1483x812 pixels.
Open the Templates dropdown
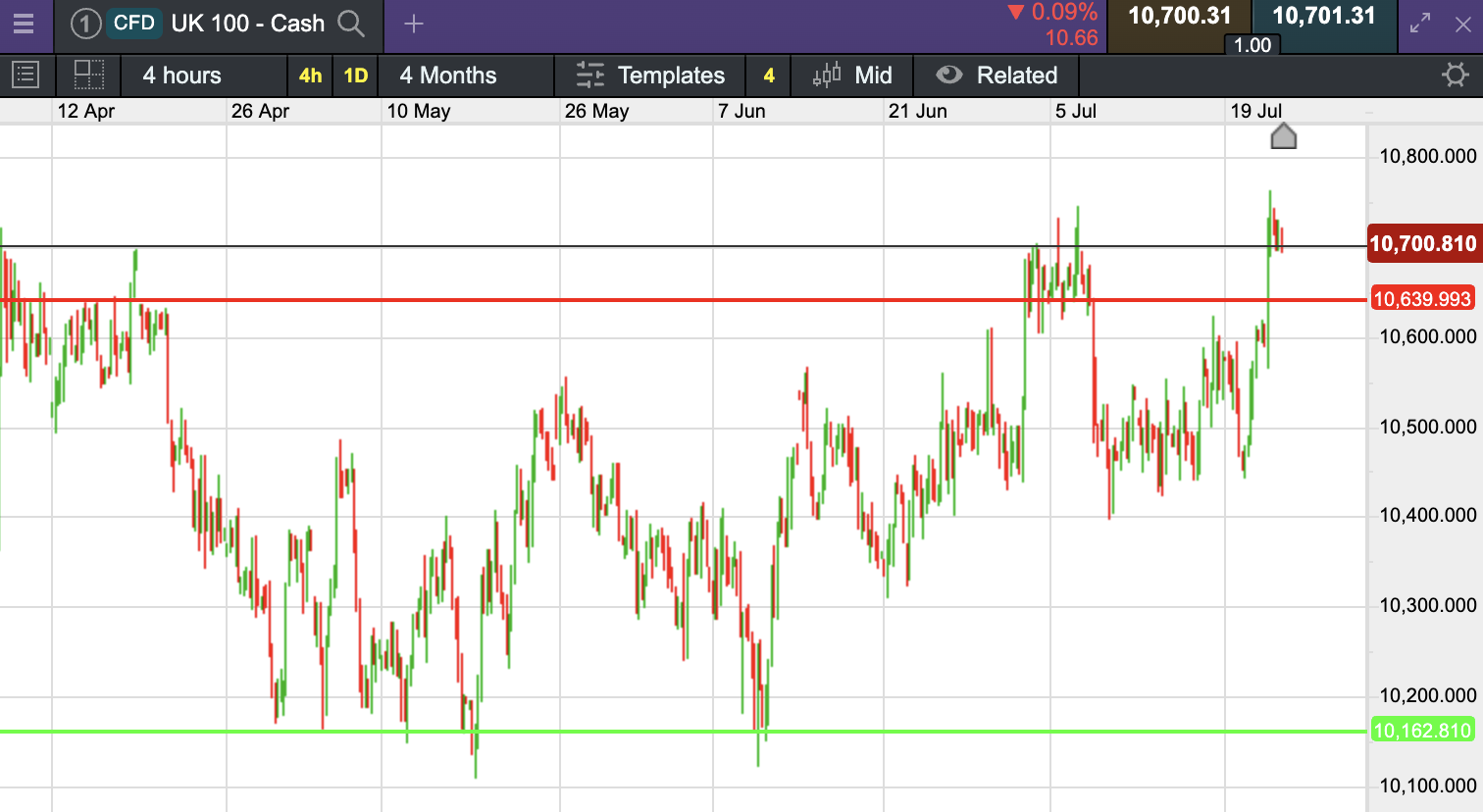pyautogui.click(x=651, y=76)
